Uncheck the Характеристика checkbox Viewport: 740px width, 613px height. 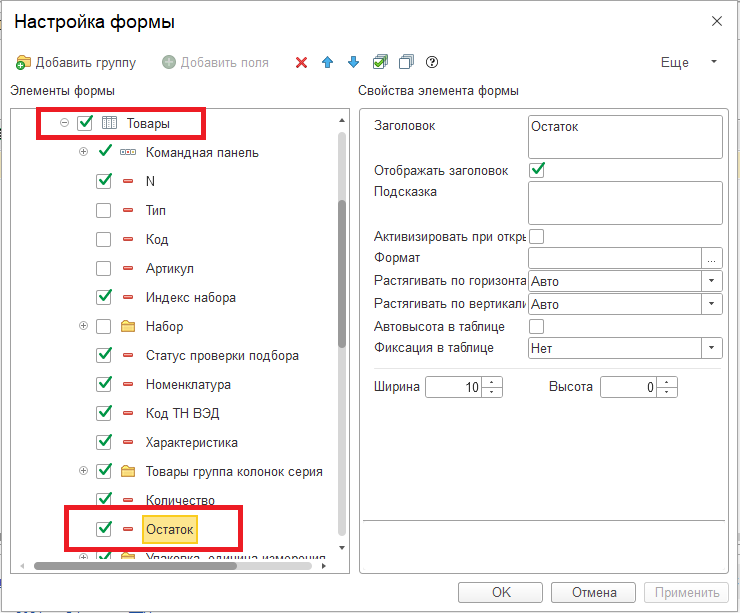104,442
